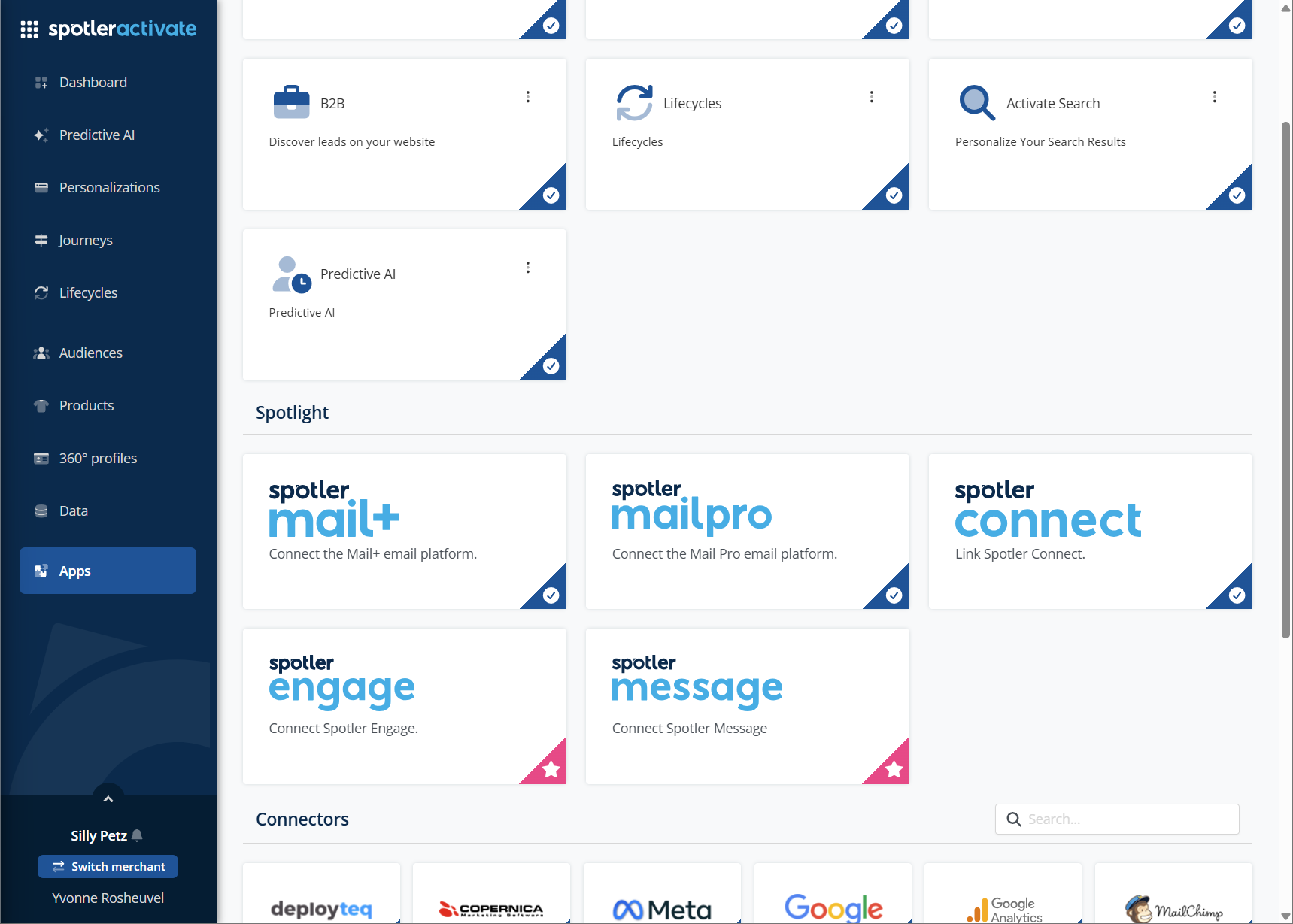1293x924 pixels.
Task: Open the Google Analytics connector
Action: tap(1003, 894)
